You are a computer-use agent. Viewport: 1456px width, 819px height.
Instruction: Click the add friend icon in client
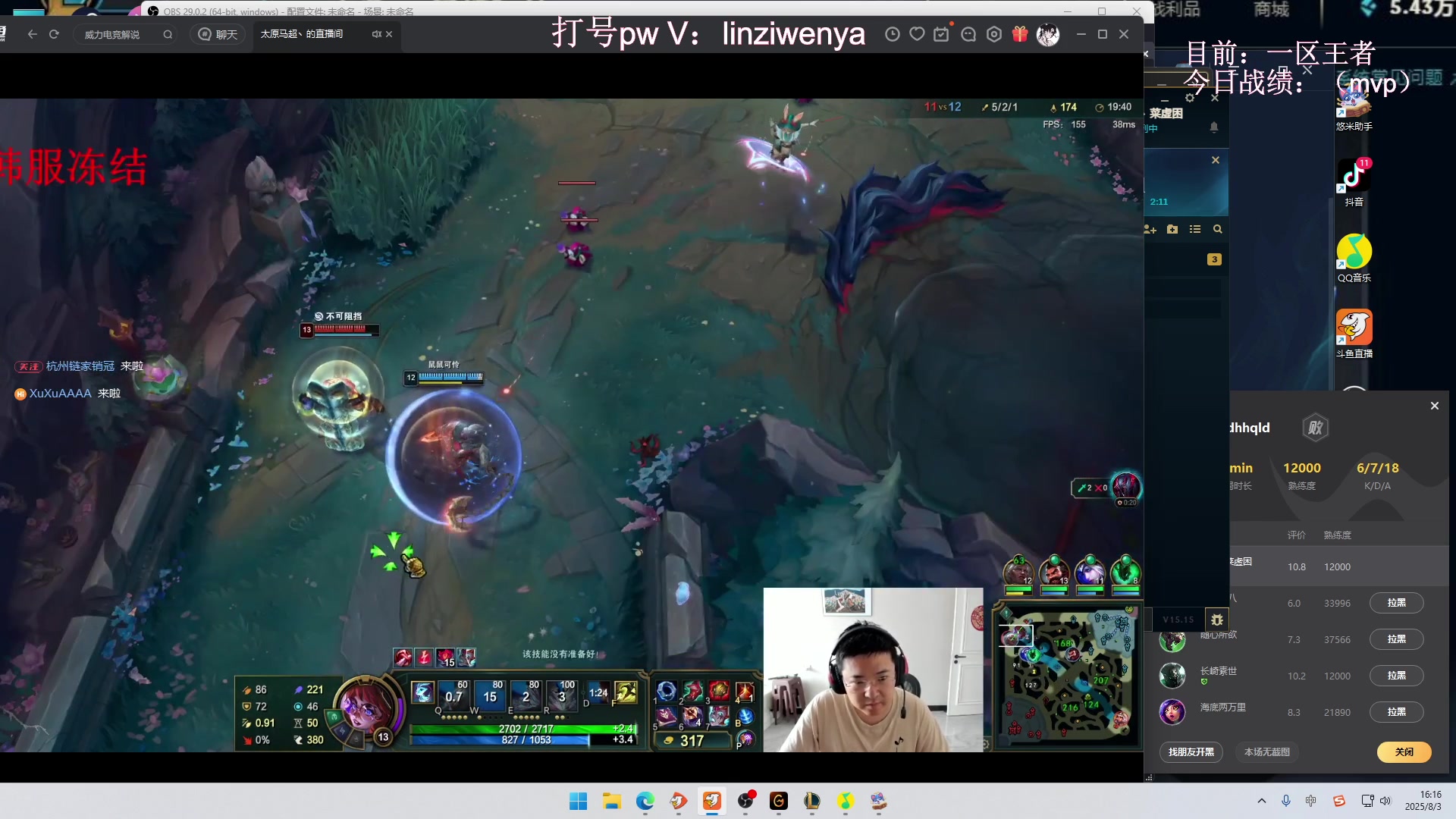point(1150,229)
